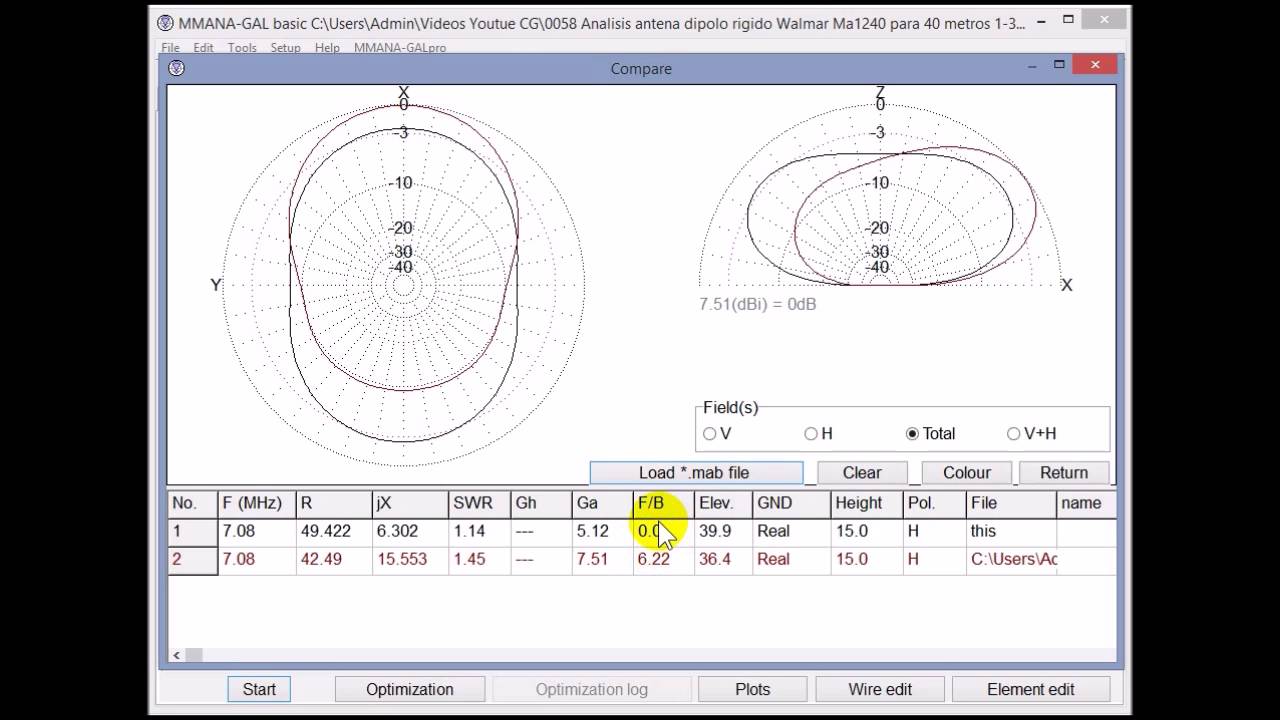1280x720 pixels.
Task: Click the Elev. value 36.4
Action: pyautogui.click(x=715, y=559)
